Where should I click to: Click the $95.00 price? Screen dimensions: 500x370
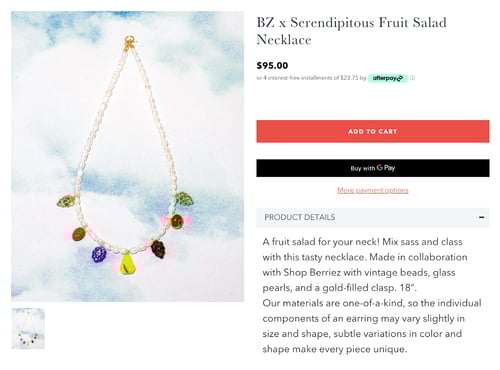click(272, 66)
